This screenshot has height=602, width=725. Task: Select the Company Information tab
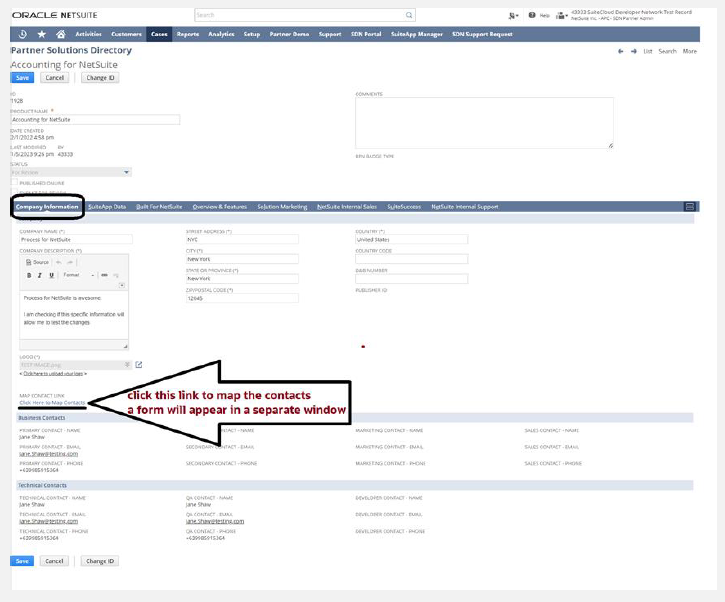coord(47,207)
